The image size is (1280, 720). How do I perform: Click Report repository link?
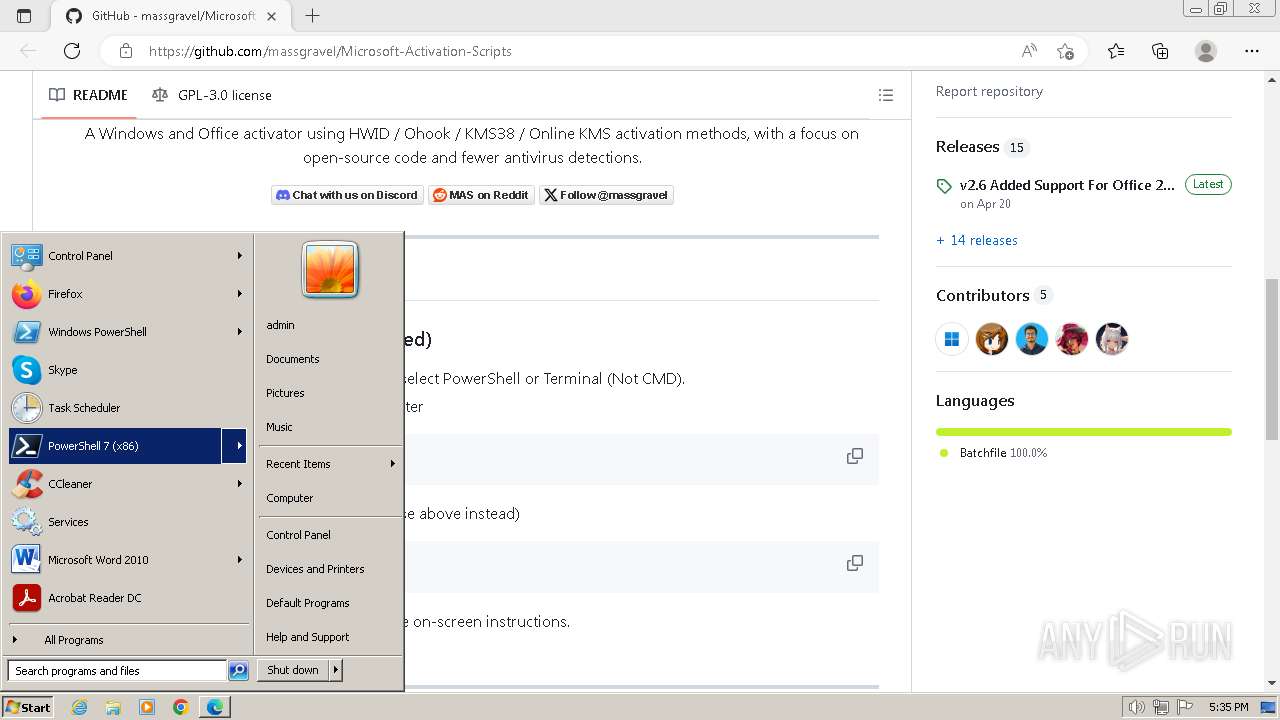[989, 91]
